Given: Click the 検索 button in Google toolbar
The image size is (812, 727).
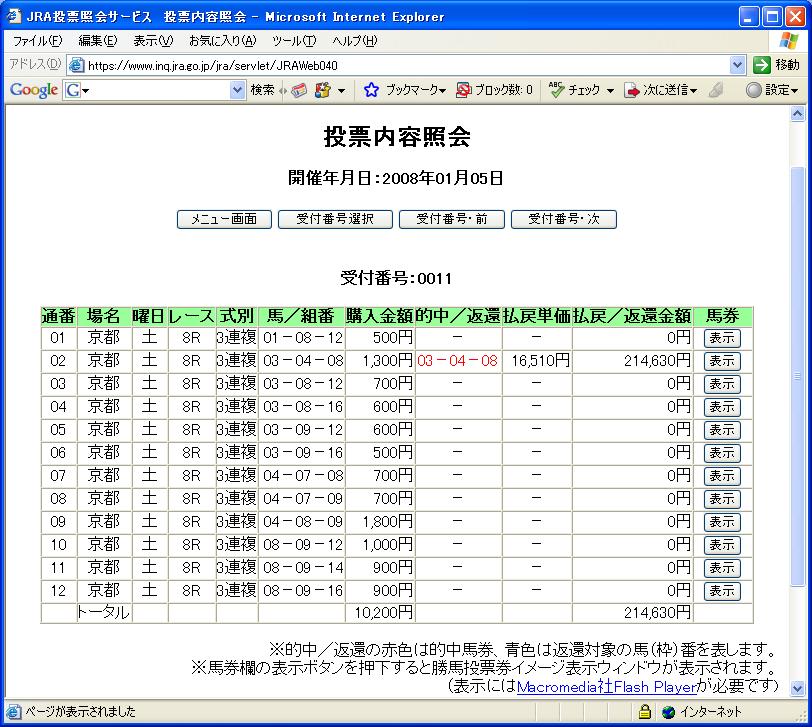Looking at the screenshot, I should [263, 90].
